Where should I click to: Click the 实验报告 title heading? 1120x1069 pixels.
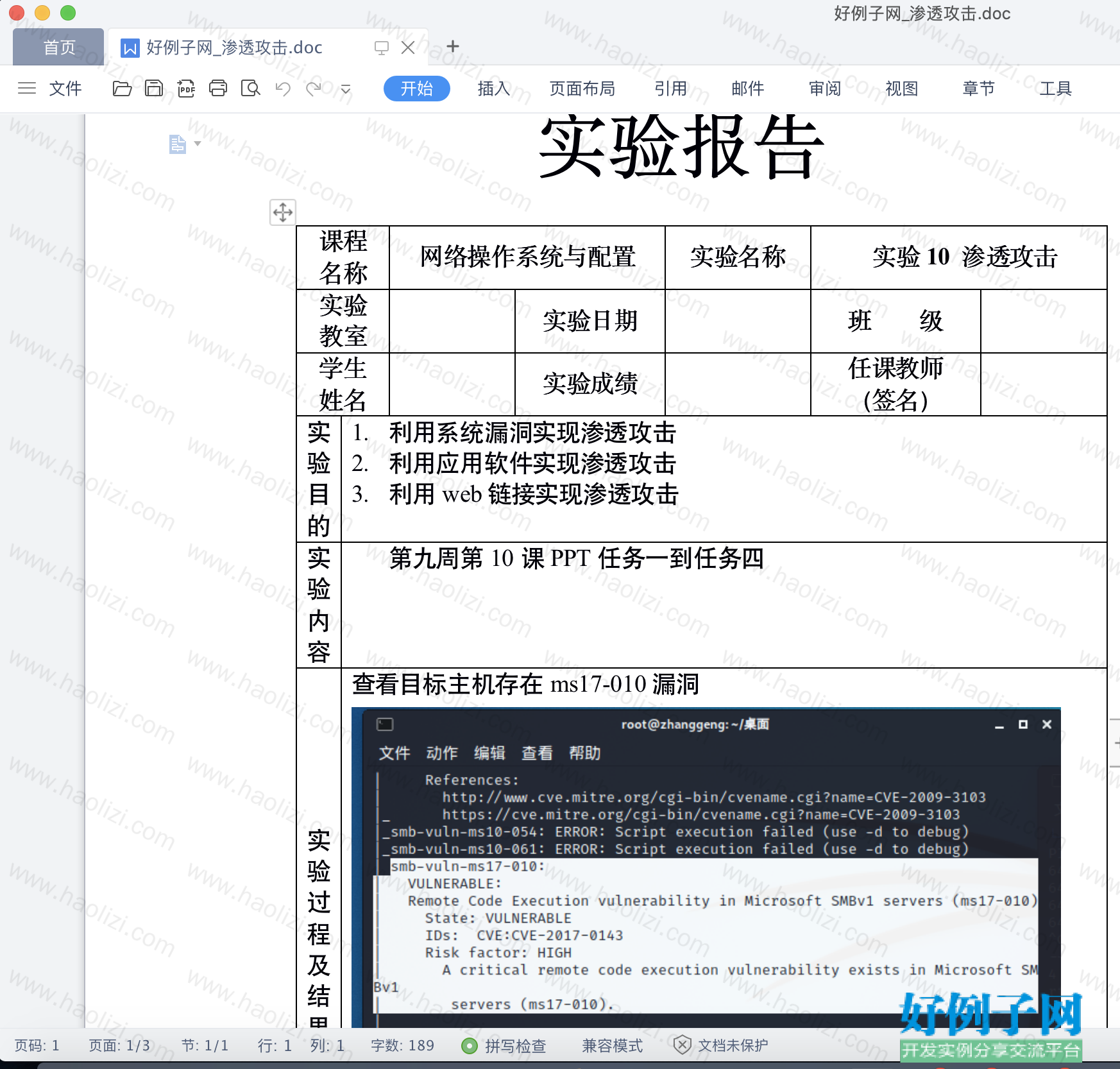click(x=681, y=146)
